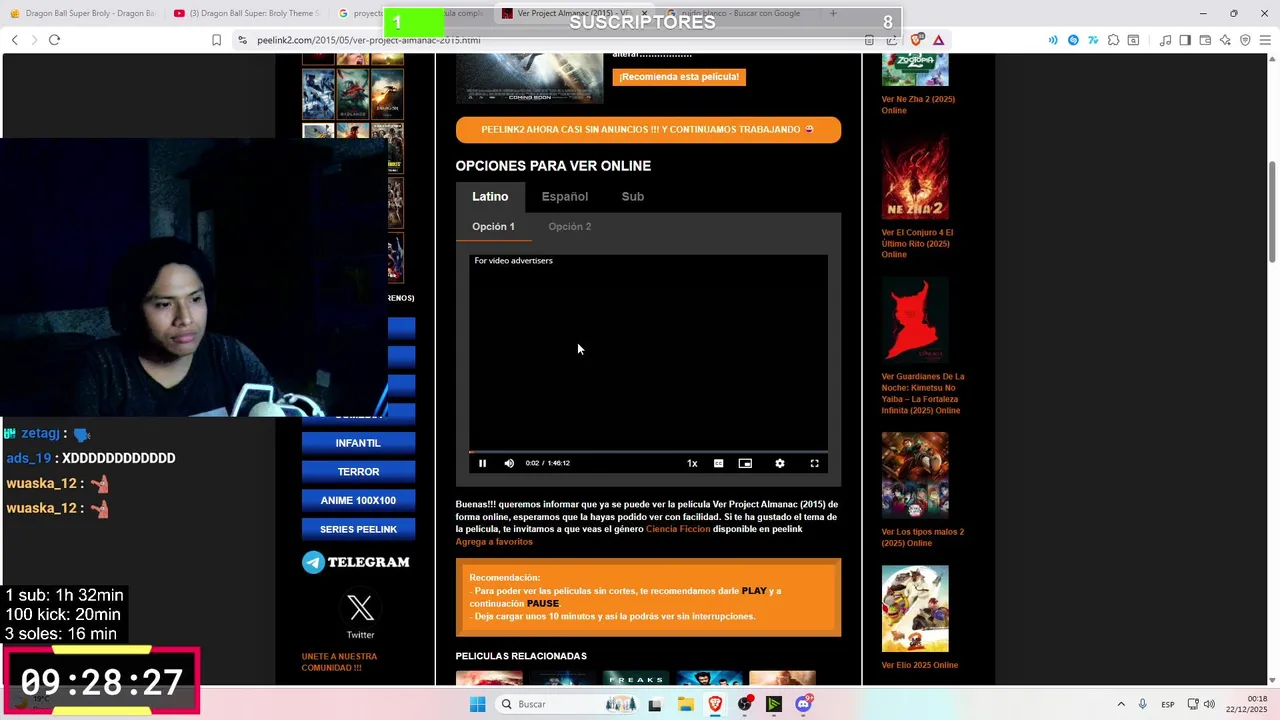Click the PEELINK2 AHORA CASI SIN ANUNCIOS banner
This screenshot has width=1280, height=720.
click(648, 130)
